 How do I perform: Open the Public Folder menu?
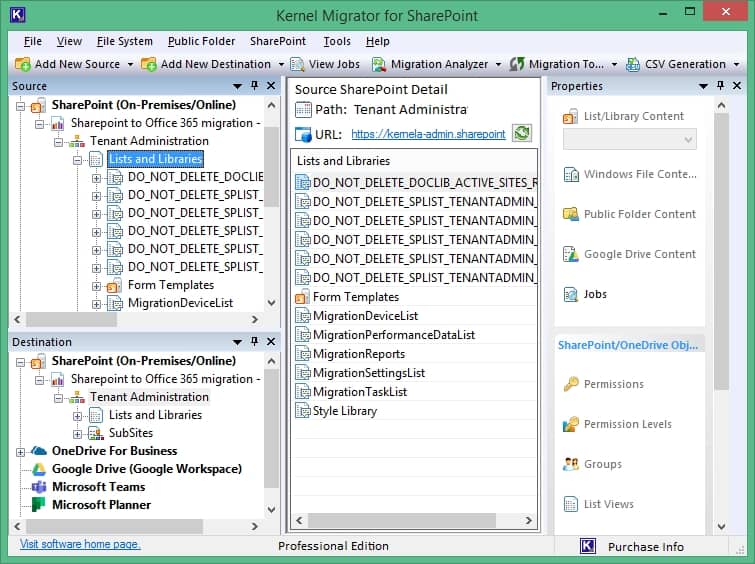[201, 41]
